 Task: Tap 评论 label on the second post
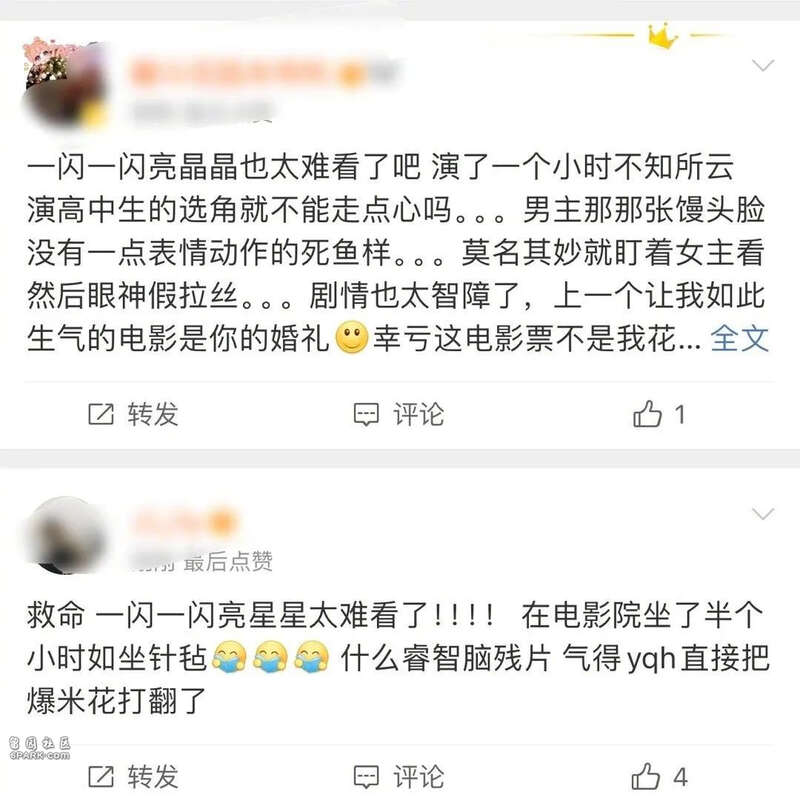point(418,777)
